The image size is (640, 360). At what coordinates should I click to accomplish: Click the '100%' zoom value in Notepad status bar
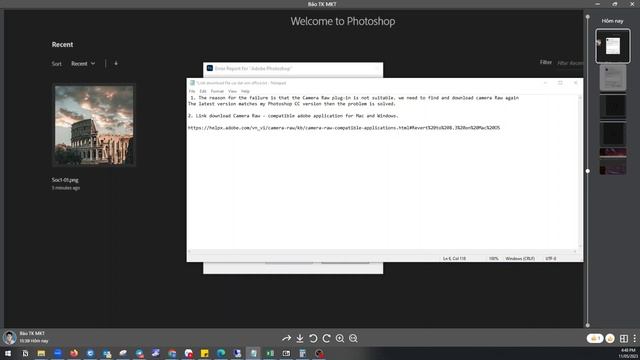pos(493,259)
